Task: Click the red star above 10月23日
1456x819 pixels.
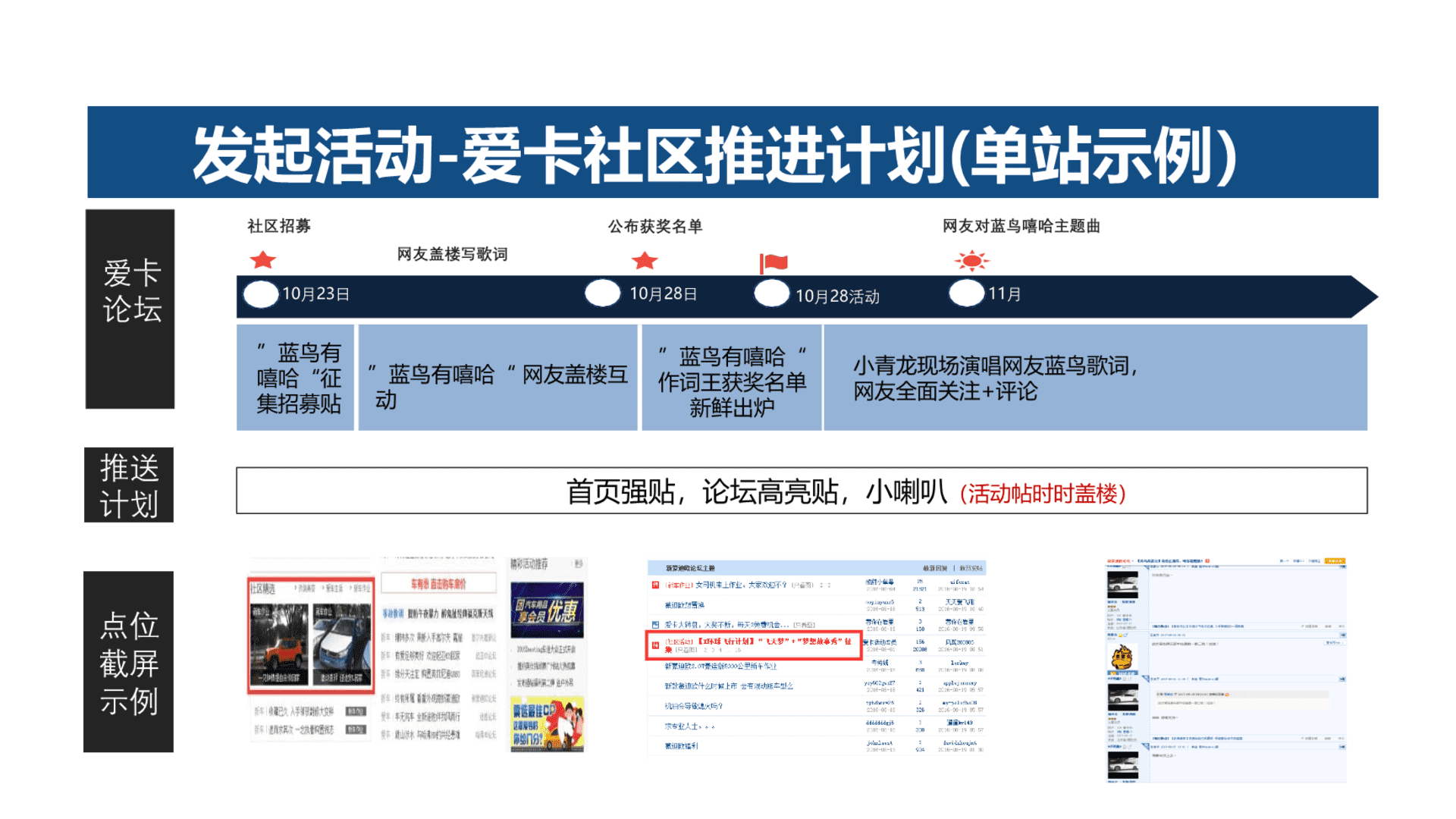Action: [x=262, y=260]
